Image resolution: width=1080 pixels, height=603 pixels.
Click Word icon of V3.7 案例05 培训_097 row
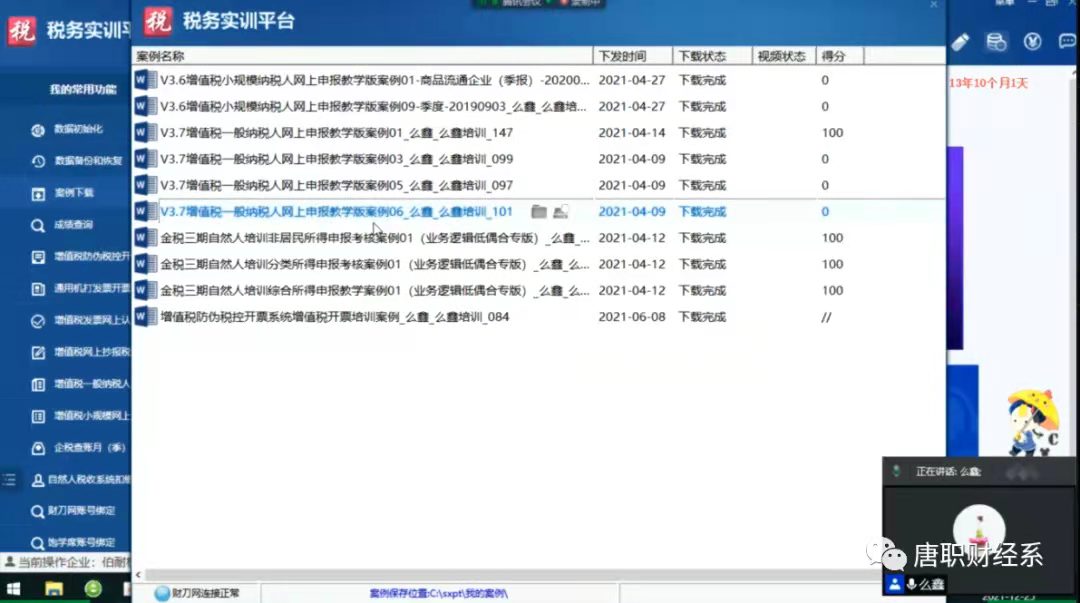[x=145, y=185]
